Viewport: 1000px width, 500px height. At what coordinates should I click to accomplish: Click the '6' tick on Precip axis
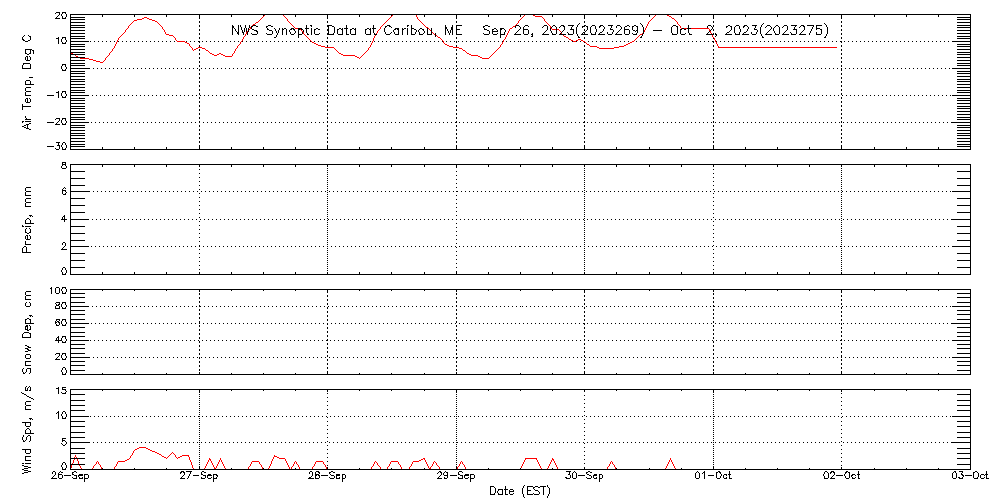pyautogui.click(x=62, y=191)
